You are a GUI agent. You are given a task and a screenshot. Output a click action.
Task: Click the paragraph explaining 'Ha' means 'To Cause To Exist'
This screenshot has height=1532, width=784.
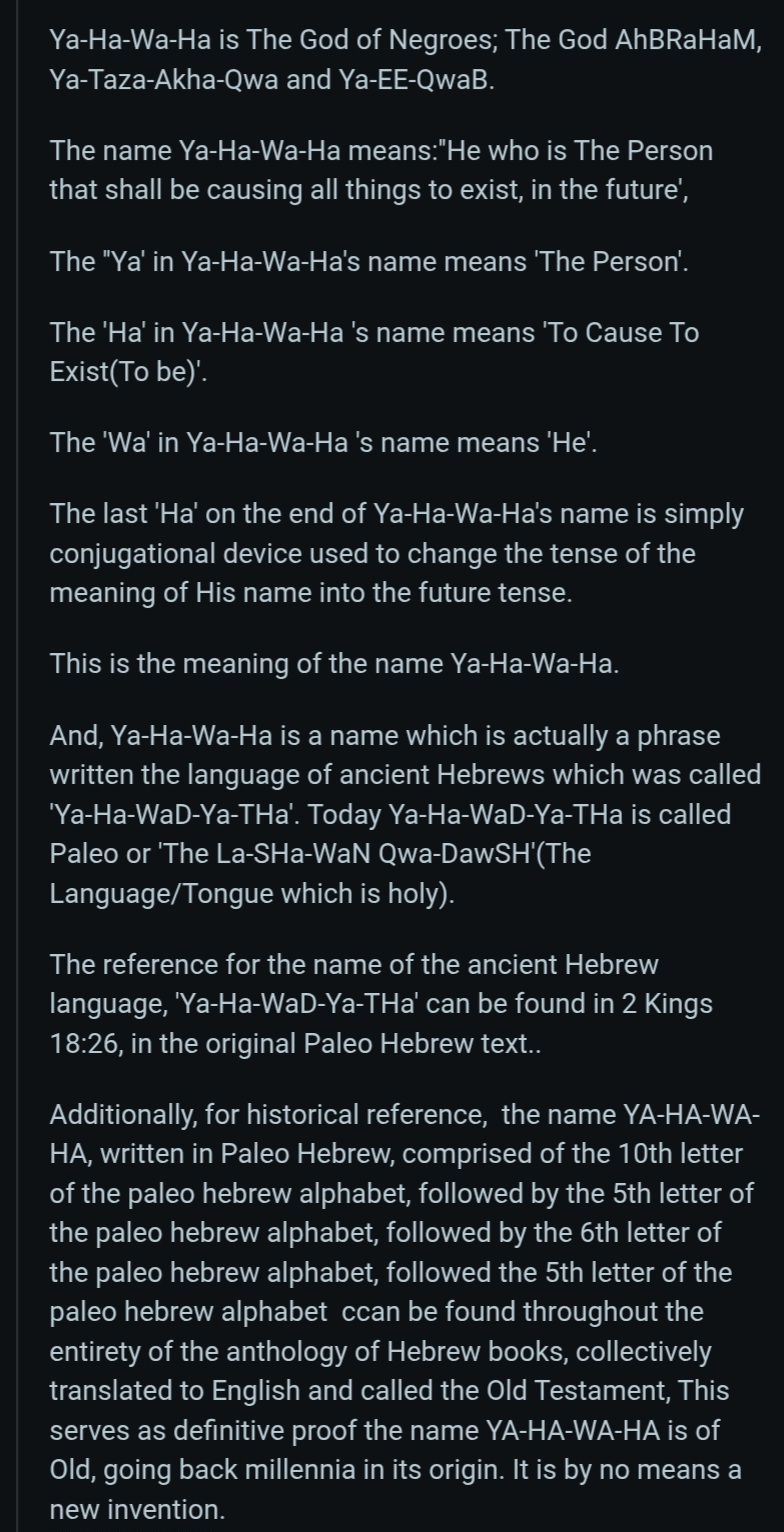pos(374,352)
